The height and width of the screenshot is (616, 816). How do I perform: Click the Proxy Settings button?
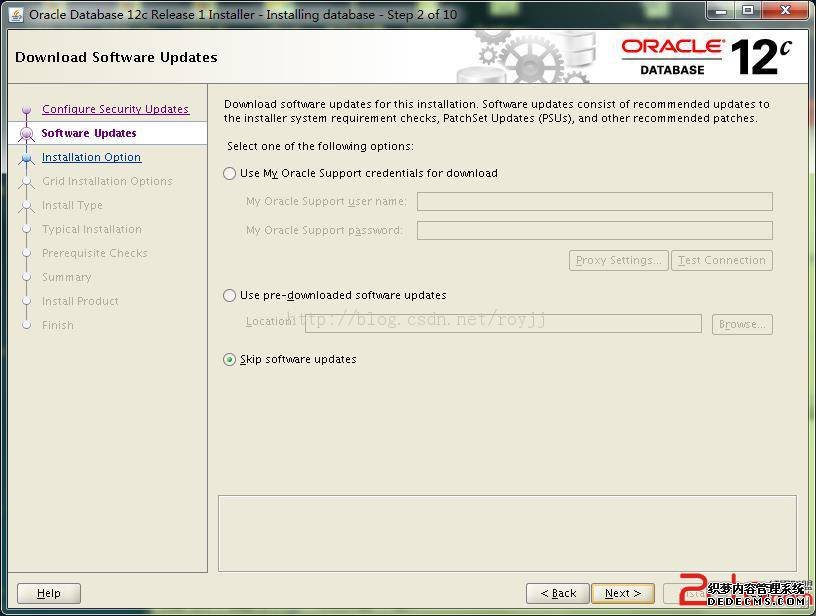point(618,260)
